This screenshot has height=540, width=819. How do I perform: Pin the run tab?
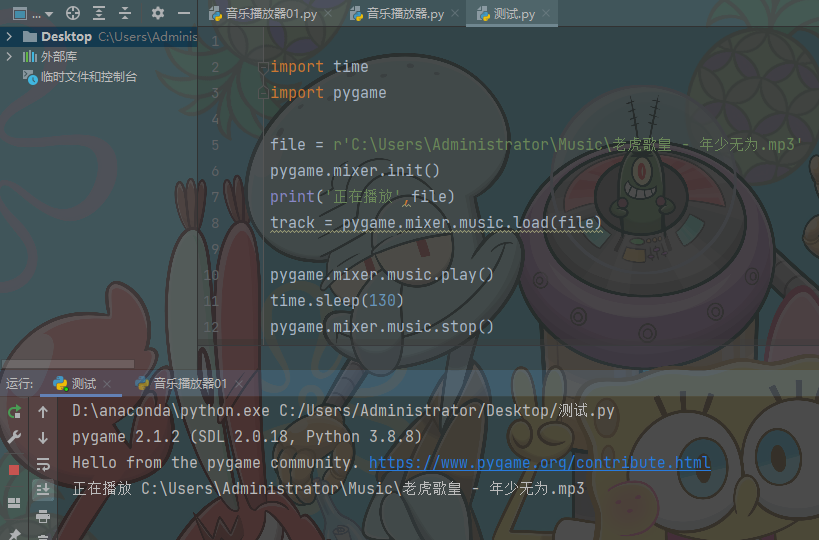(14, 534)
